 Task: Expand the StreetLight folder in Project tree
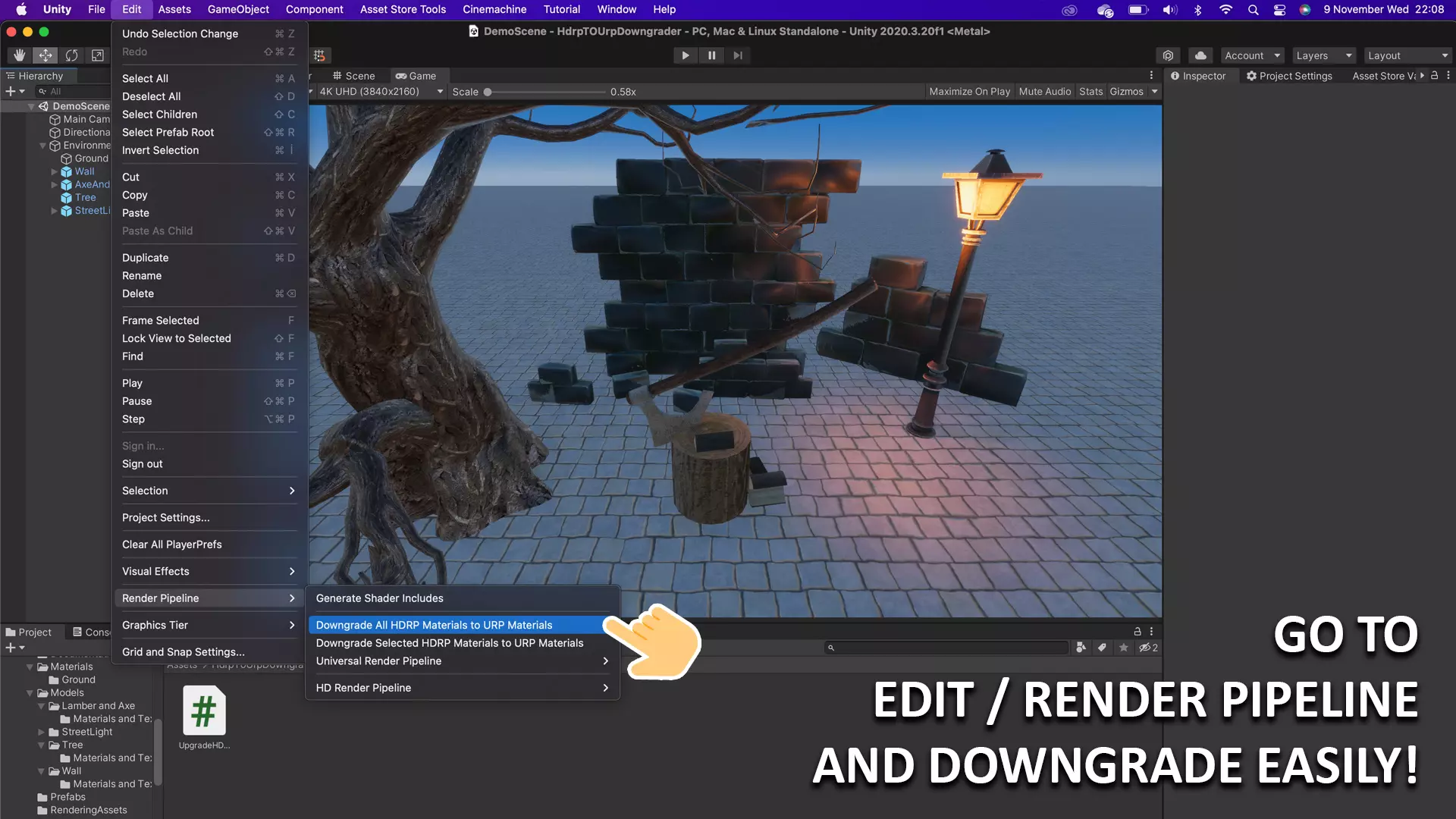pos(41,732)
